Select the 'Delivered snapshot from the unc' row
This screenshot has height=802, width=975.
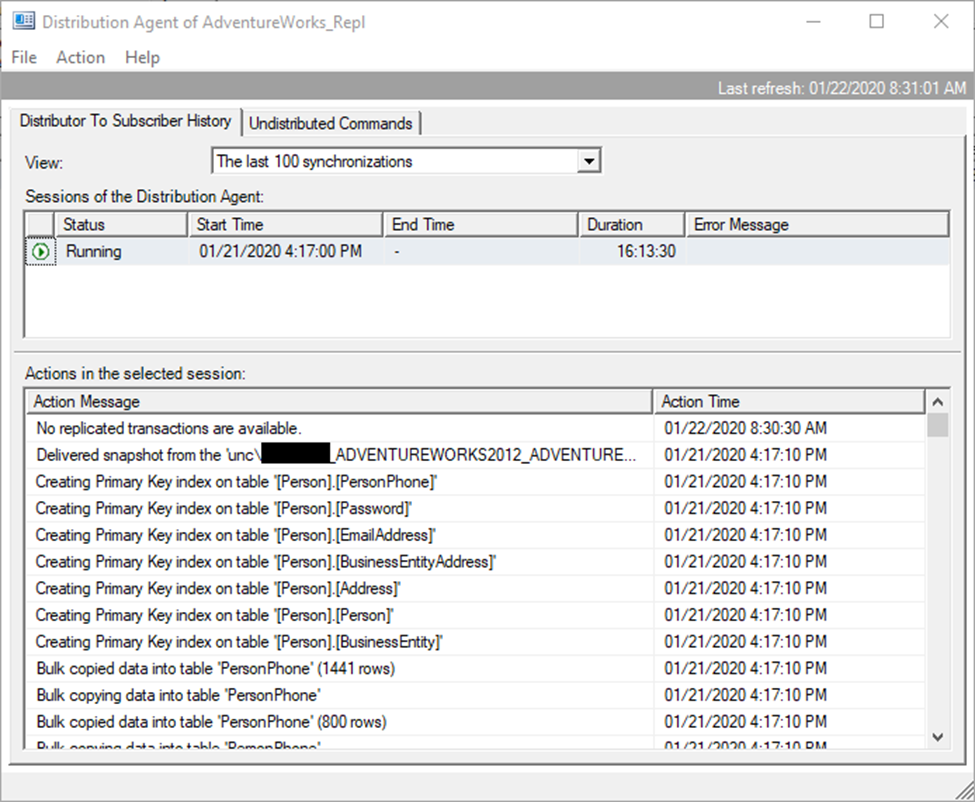tap(476, 455)
